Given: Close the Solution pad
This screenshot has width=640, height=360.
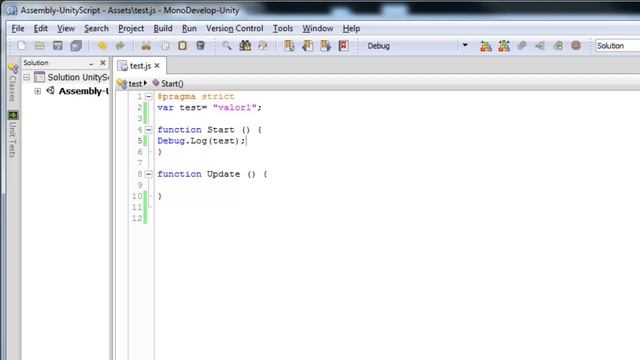Looking at the screenshot, I should [x=103, y=63].
